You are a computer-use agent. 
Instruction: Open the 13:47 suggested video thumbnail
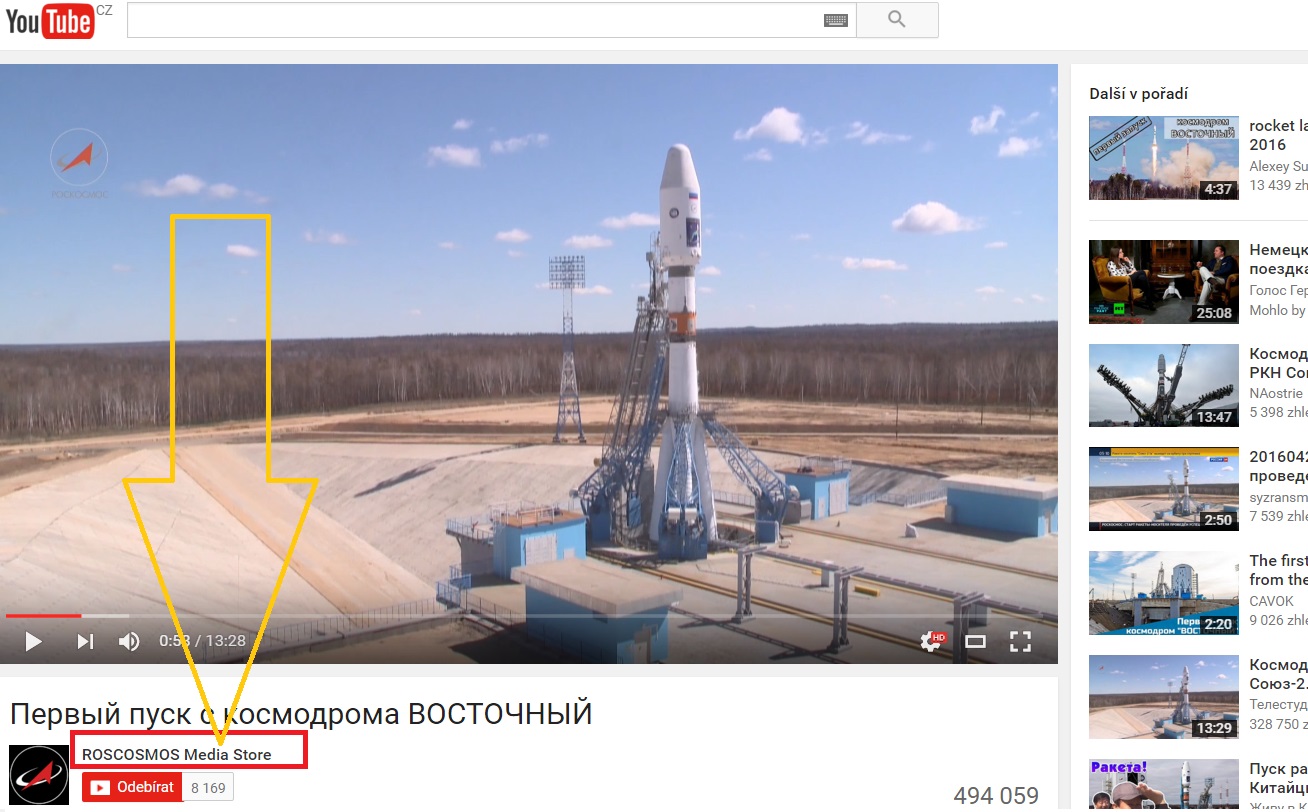tap(1164, 386)
